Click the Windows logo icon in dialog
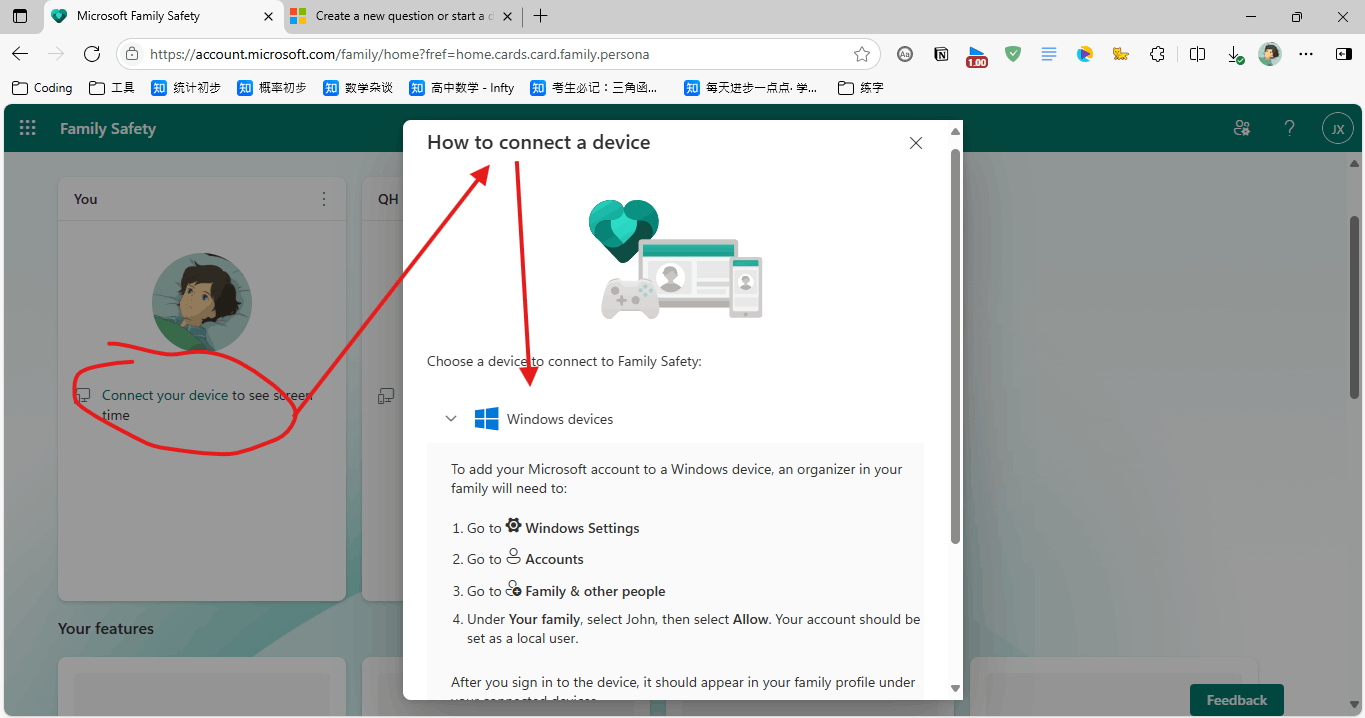 (x=487, y=419)
